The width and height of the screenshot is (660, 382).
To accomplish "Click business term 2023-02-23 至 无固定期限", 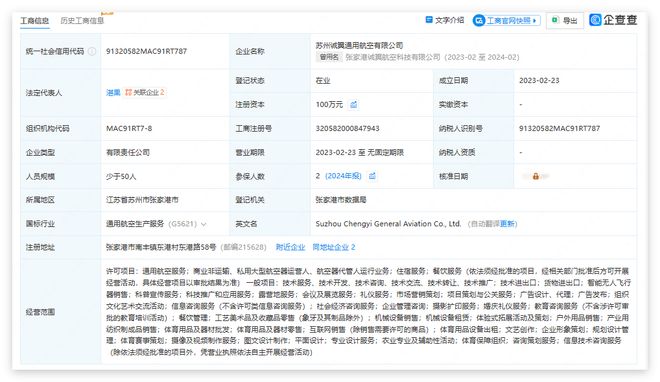I will [x=359, y=152].
